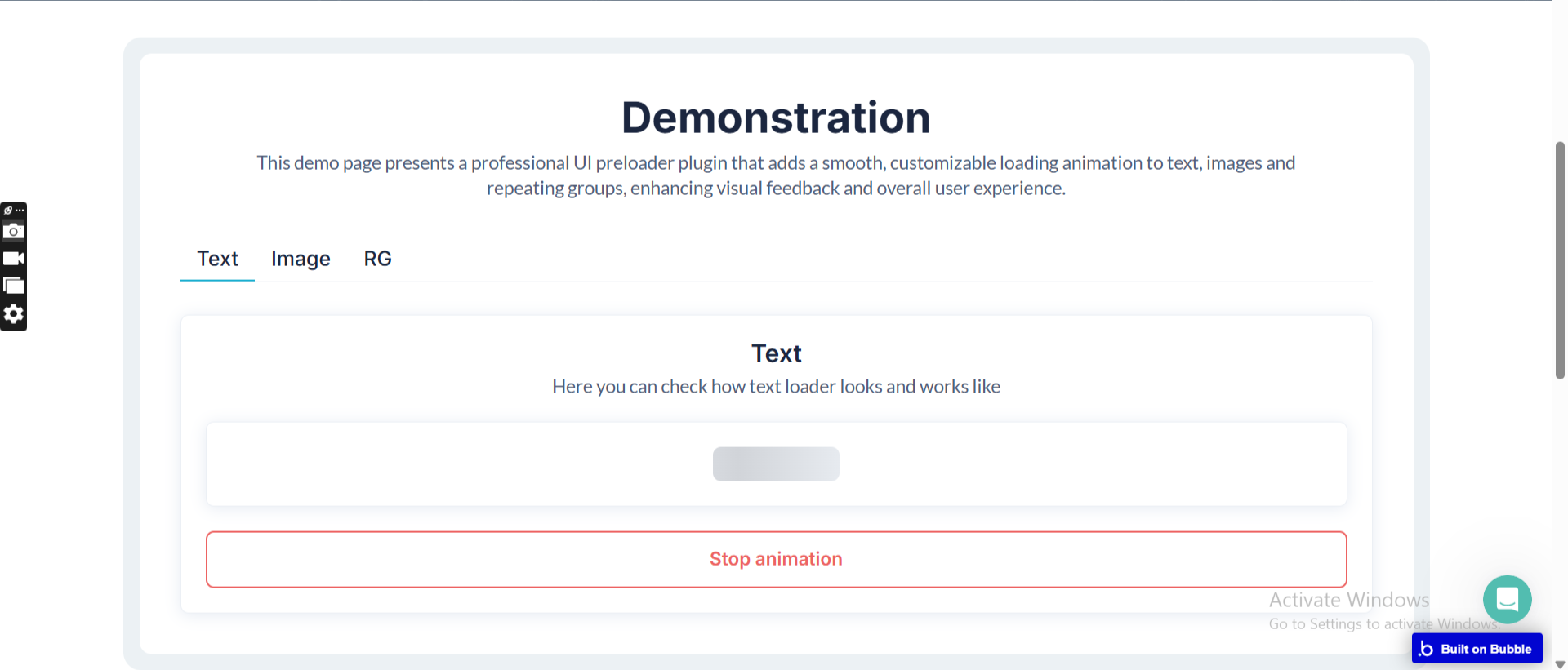The width and height of the screenshot is (1568, 670).
Task: Start recording with the video camera icon
Action: [x=13, y=259]
